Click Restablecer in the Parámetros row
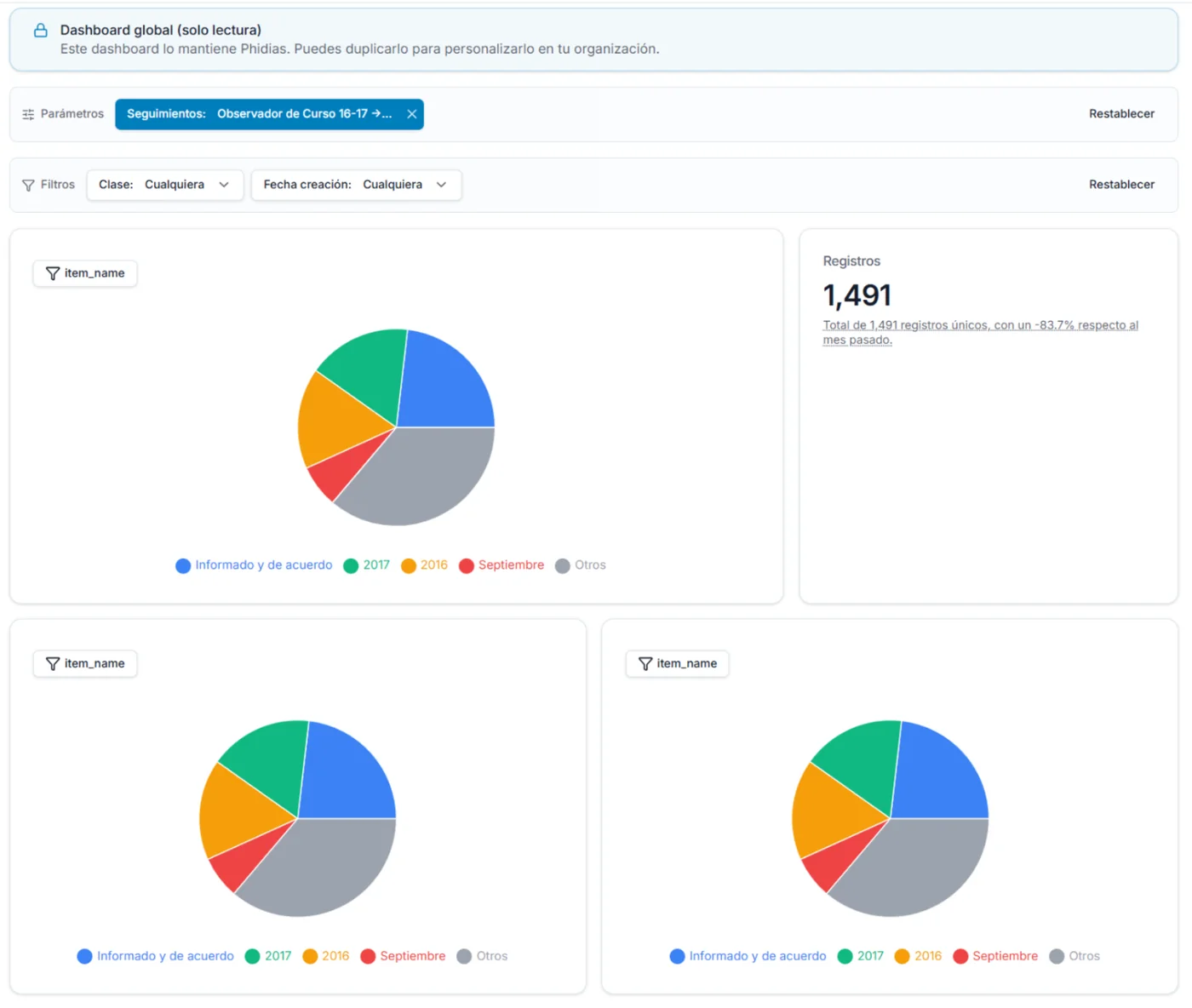This screenshot has height=1008, width=1192. click(x=1121, y=114)
